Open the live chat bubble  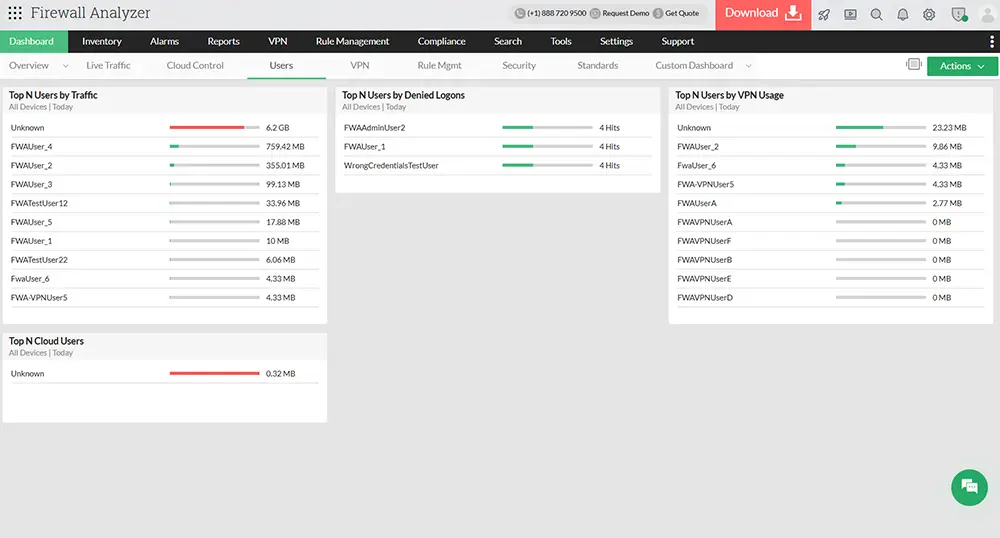tap(969, 487)
